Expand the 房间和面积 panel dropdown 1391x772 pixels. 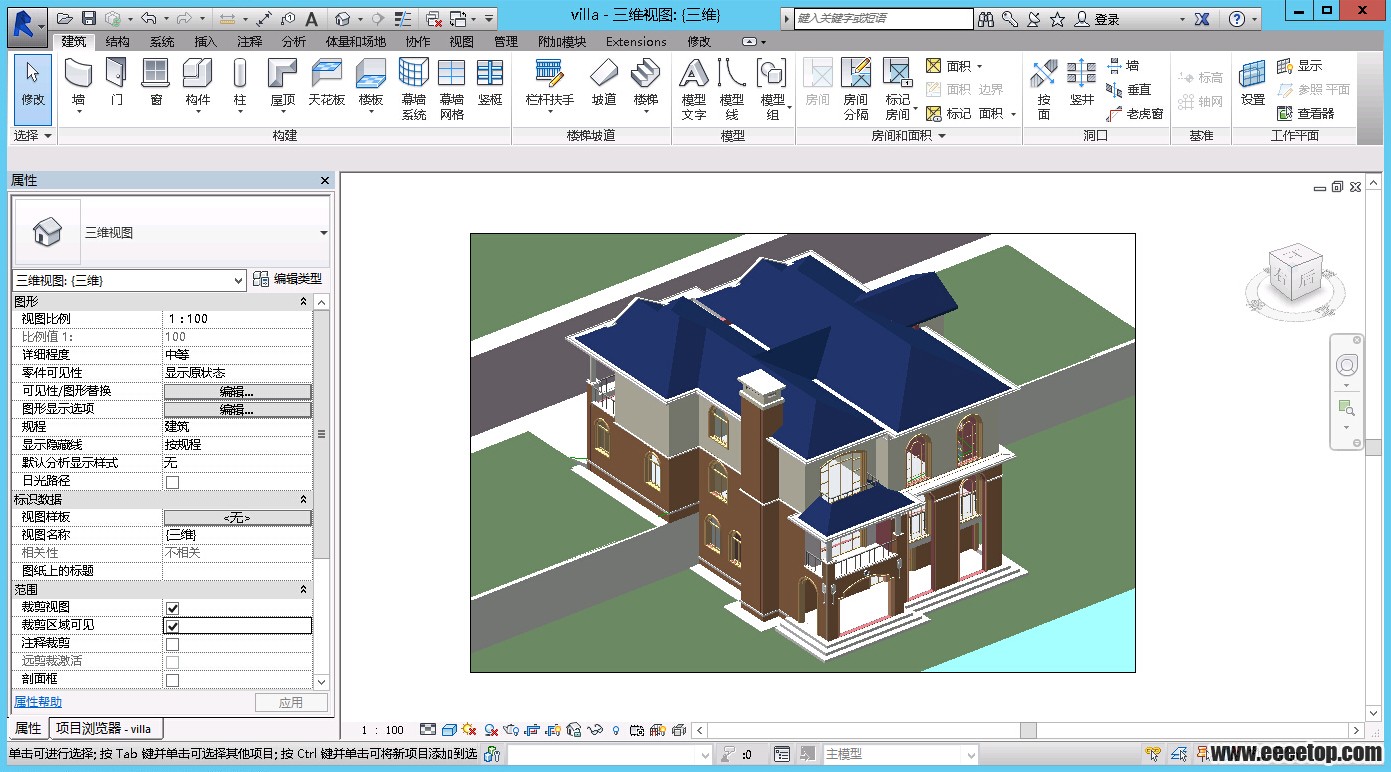[x=908, y=135]
